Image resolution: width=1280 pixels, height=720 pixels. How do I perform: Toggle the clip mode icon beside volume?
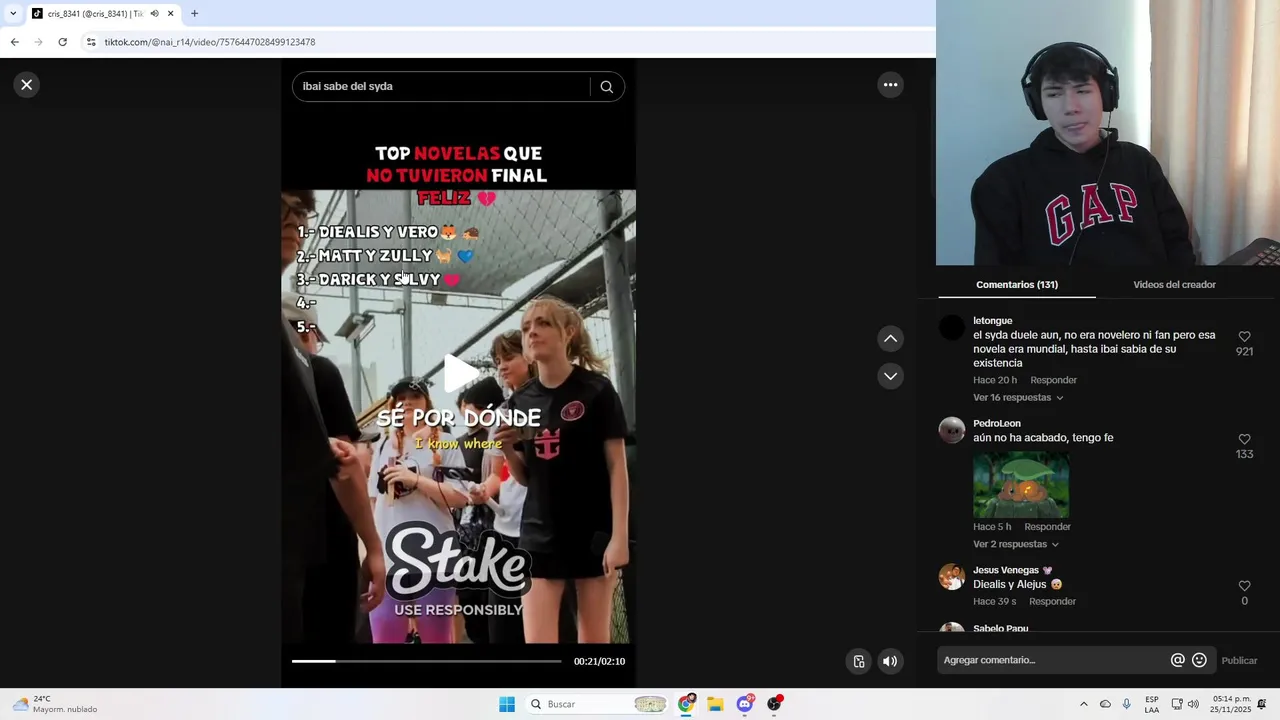[858, 661]
